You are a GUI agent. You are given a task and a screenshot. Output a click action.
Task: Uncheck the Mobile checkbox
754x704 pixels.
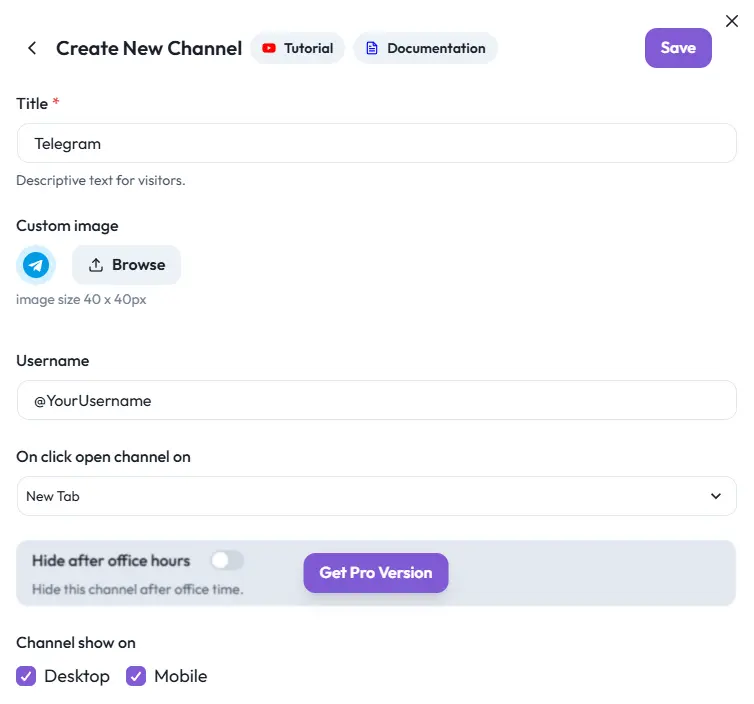click(136, 677)
